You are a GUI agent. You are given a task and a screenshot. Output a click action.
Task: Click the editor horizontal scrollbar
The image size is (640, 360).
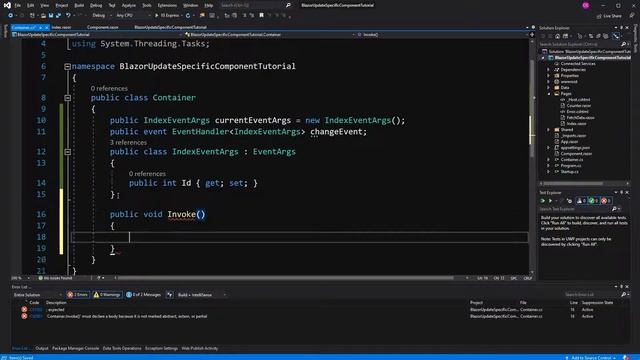(286, 278)
